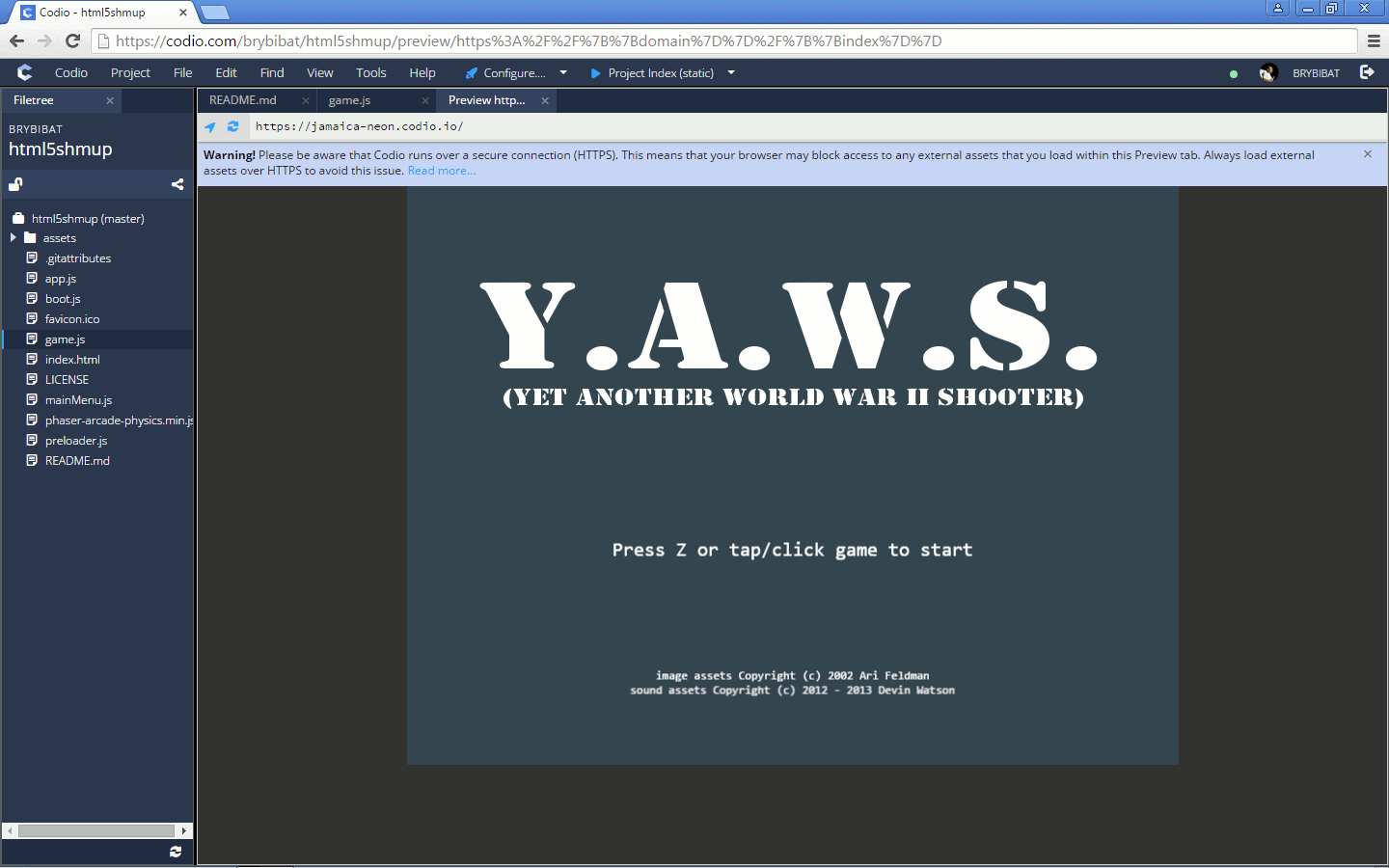Switch to the game.js tab

349,100
